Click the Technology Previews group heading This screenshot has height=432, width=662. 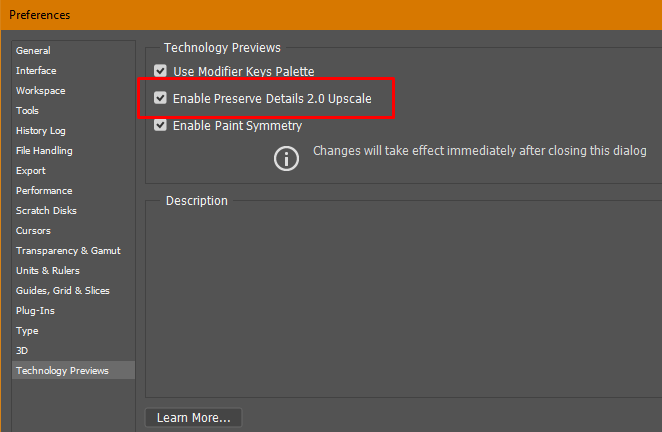tap(222, 48)
